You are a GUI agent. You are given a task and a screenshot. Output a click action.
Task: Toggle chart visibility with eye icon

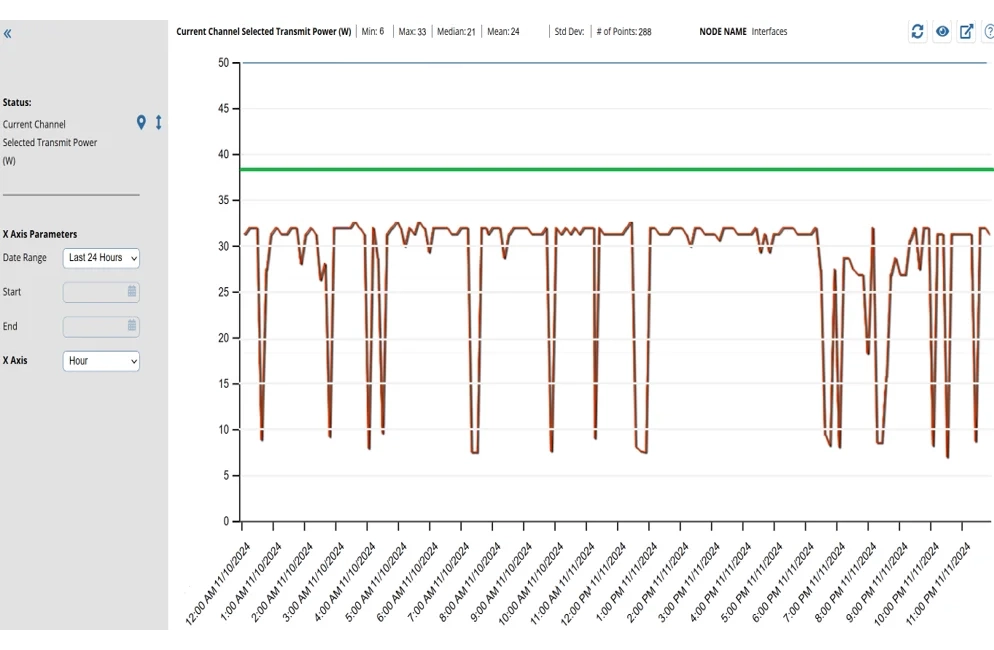(942, 32)
